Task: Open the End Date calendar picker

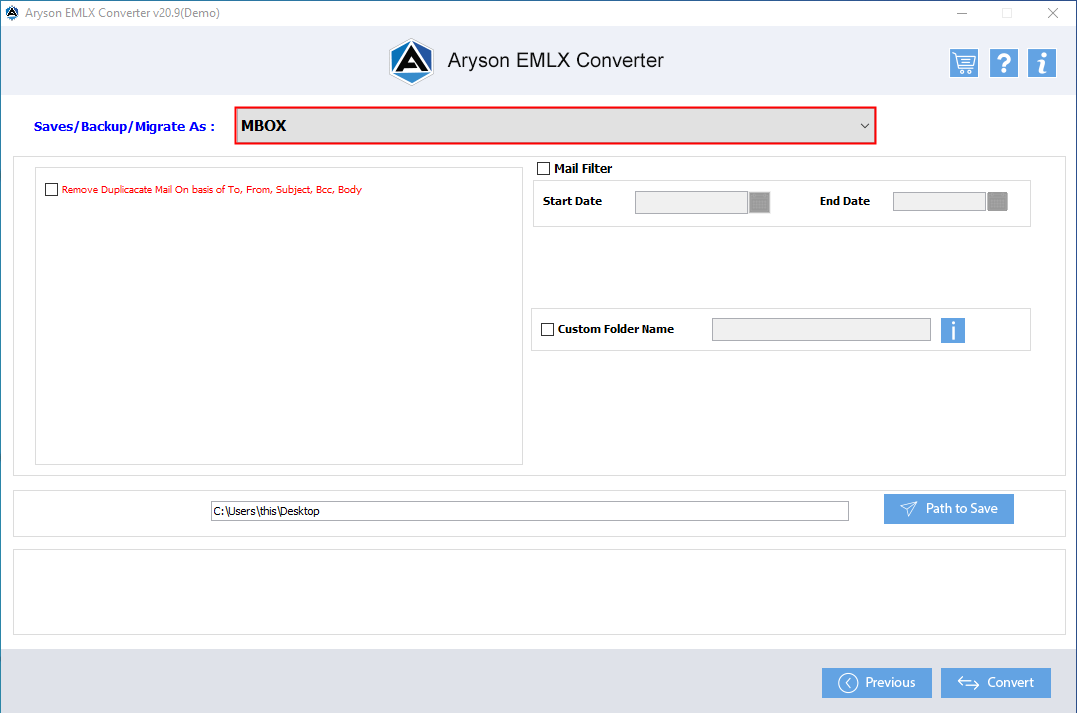Action: tap(997, 201)
